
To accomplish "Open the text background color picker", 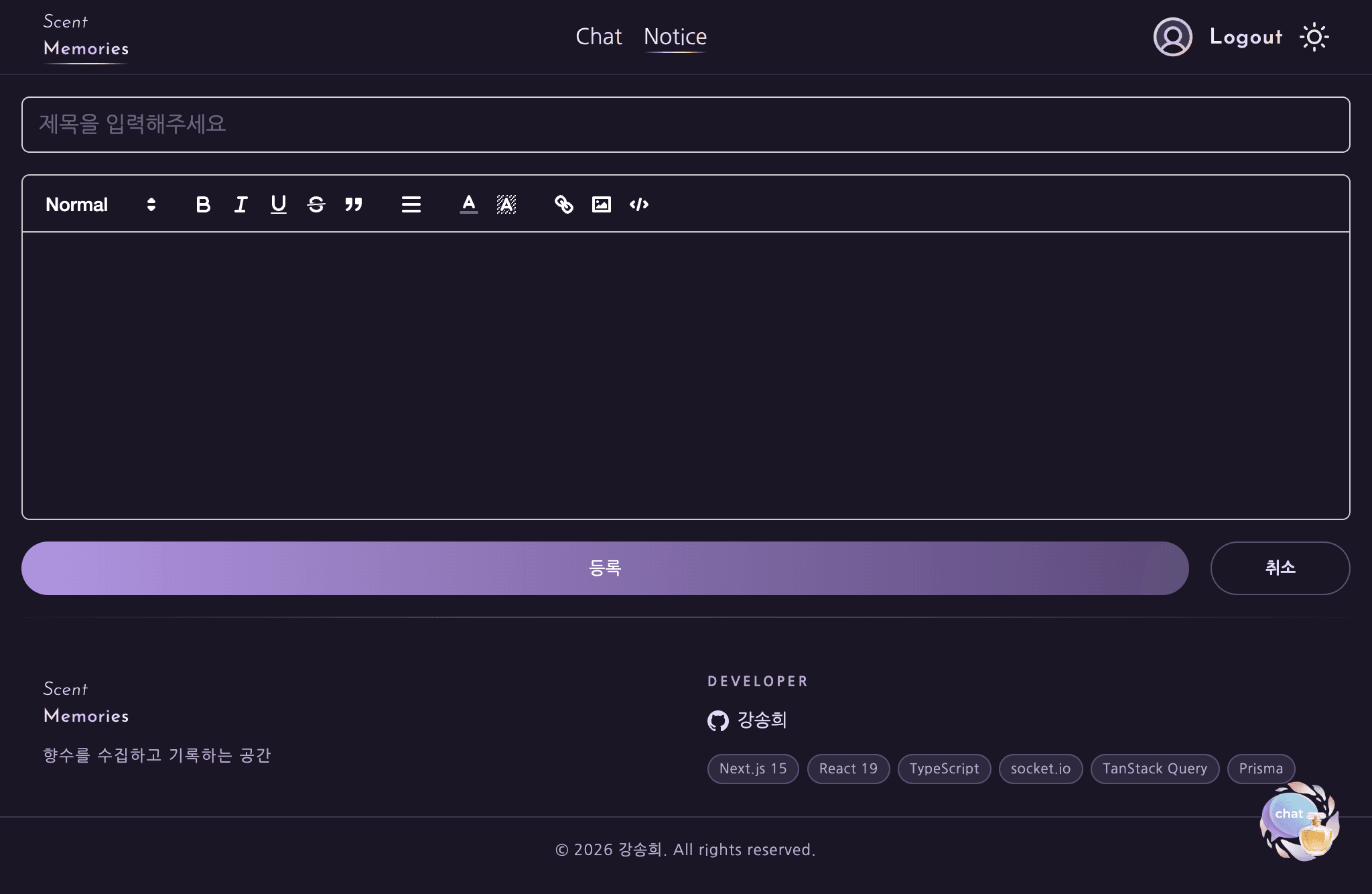I will coord(506,204).
